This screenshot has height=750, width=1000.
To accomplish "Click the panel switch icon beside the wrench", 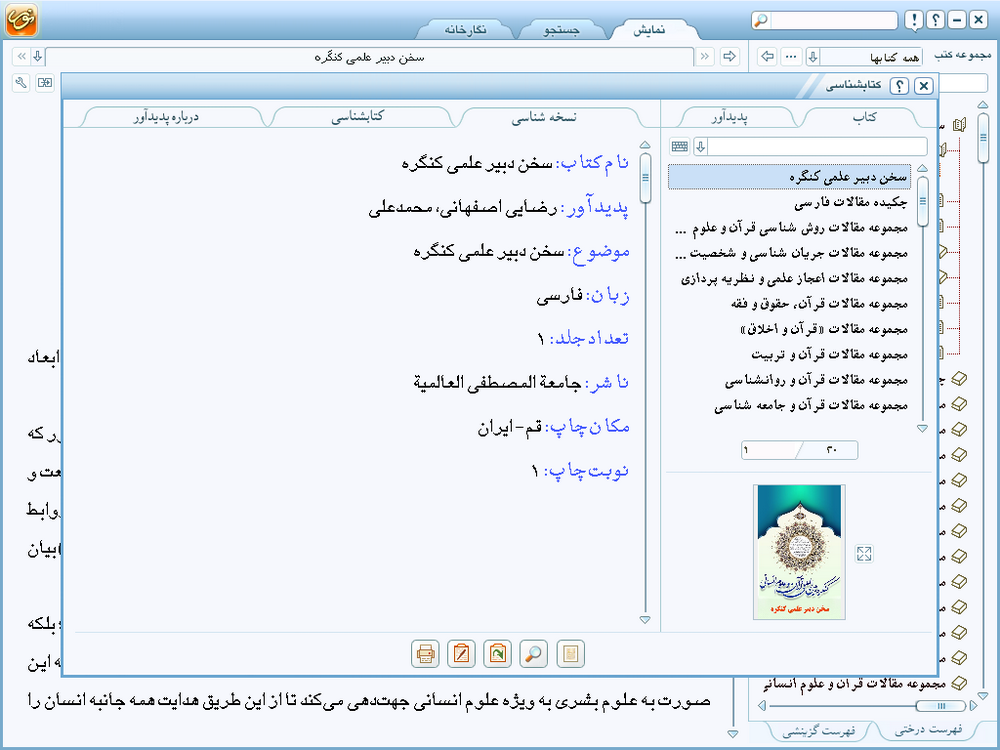I will tap(45, 82).
